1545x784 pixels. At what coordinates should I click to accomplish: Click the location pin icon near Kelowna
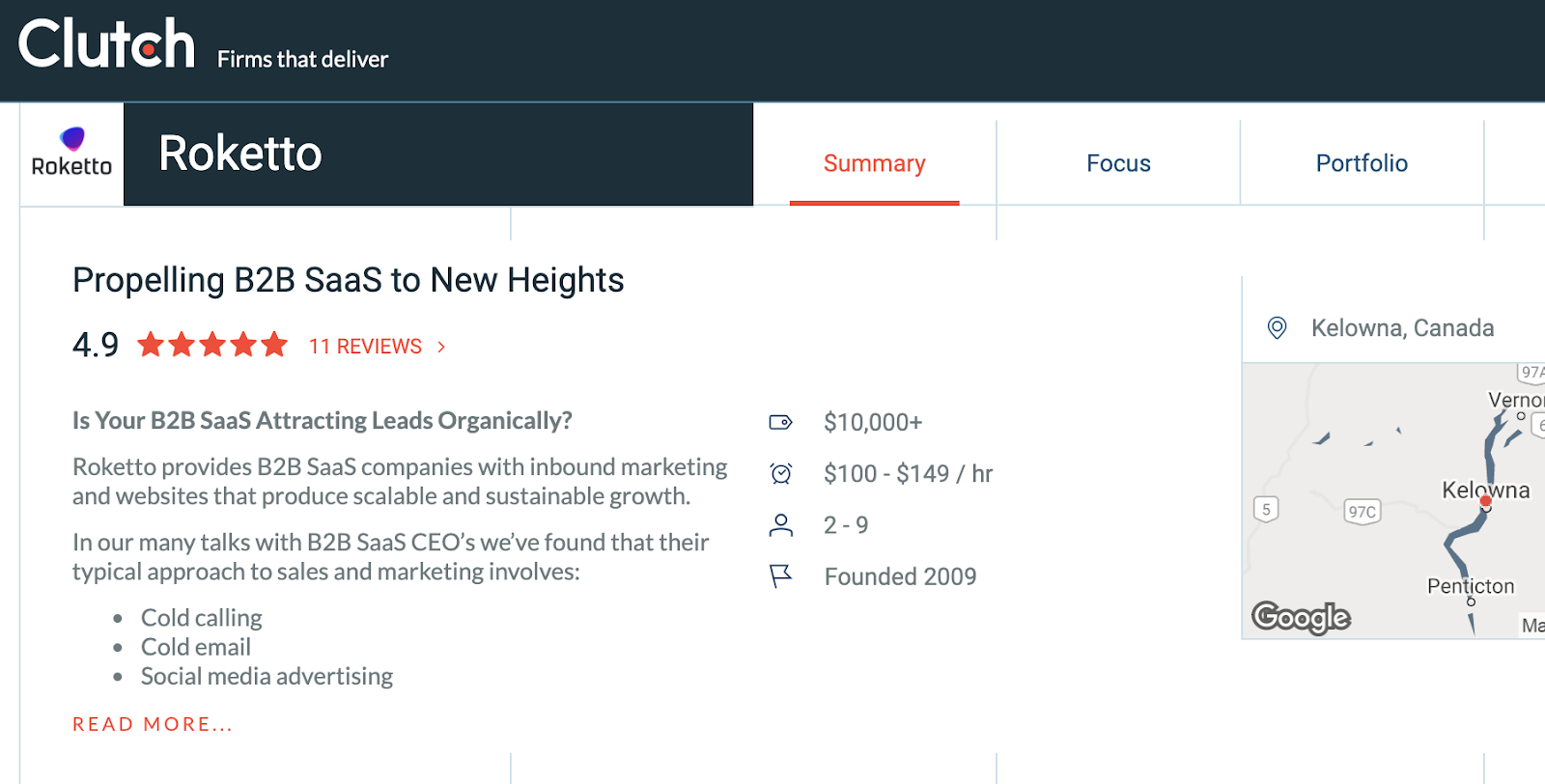(1277, 328)
